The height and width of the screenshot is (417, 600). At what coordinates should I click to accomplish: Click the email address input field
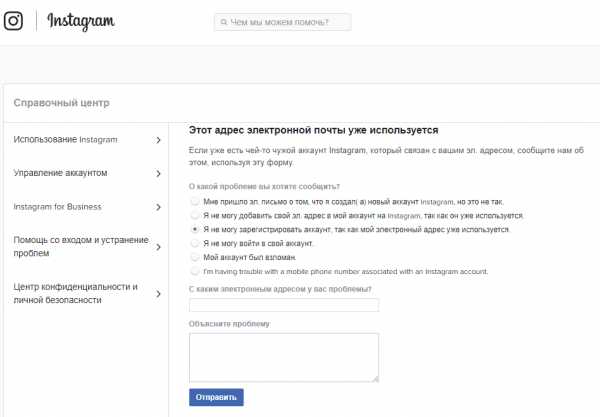coord(284,305)
